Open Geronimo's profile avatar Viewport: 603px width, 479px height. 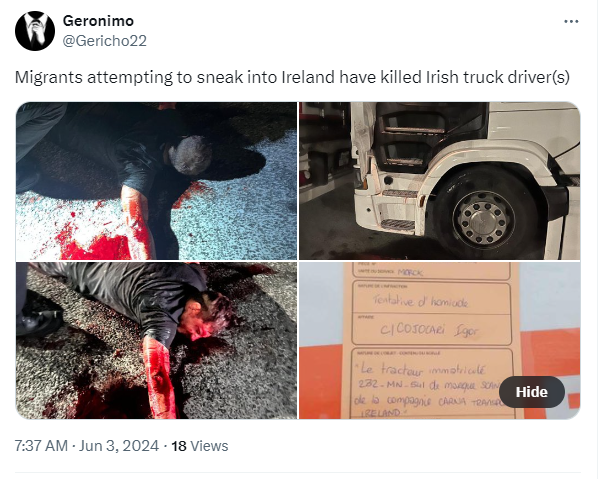click(35, 31)
